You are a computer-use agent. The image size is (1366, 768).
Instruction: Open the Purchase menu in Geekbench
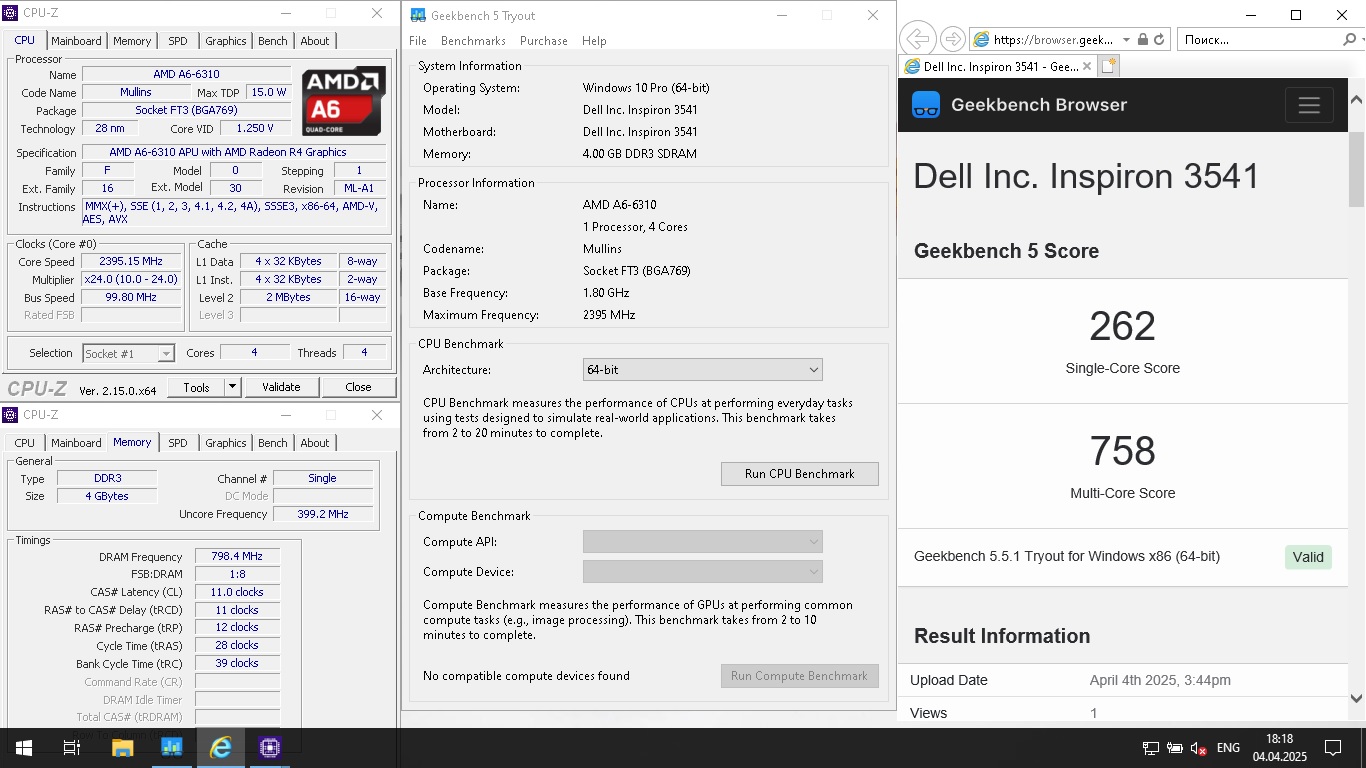pos(544,41)
